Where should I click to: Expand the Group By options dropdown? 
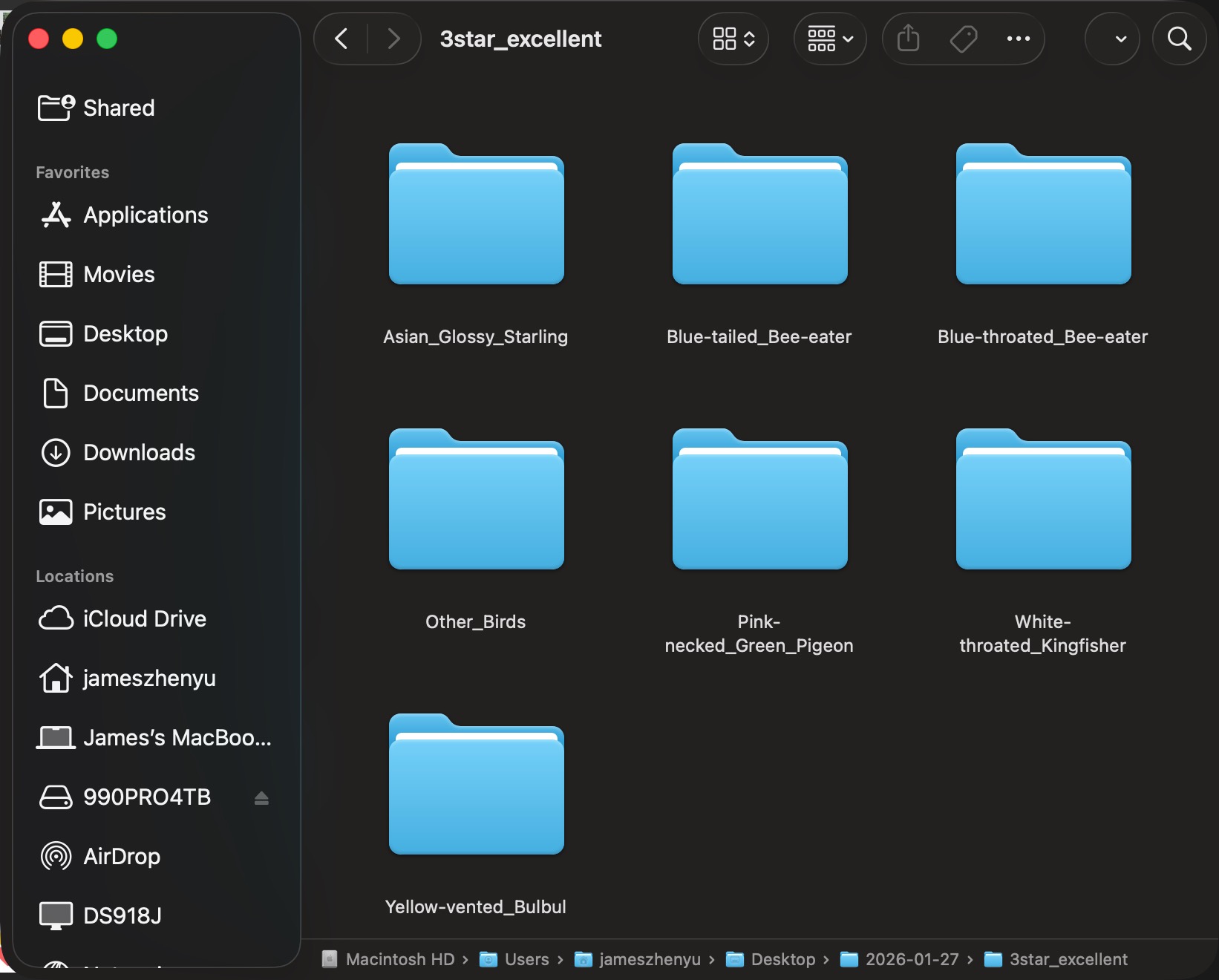tap(830, 39)
